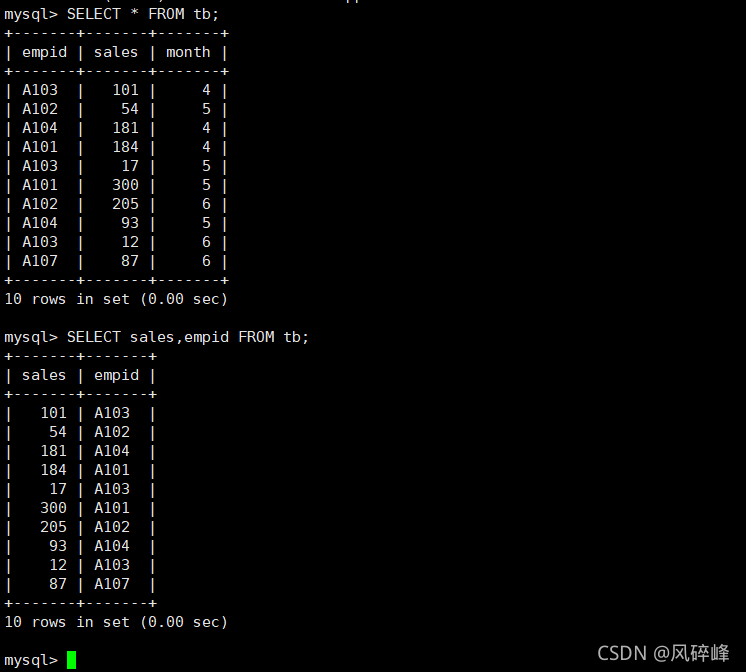Click the first '10 rows in set' message

point(116,299)
